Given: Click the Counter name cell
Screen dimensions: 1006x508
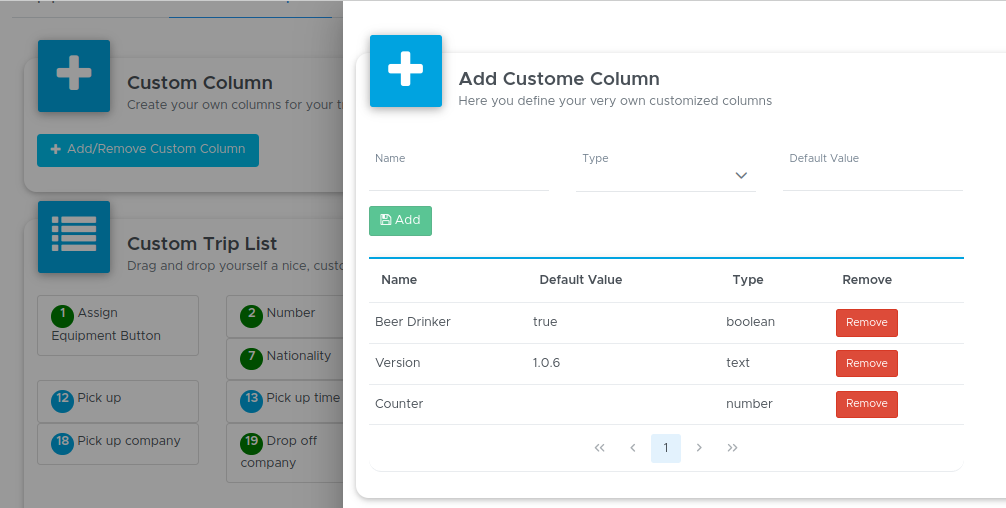Looking at the screenshot, I should click(x=399, y=404).
